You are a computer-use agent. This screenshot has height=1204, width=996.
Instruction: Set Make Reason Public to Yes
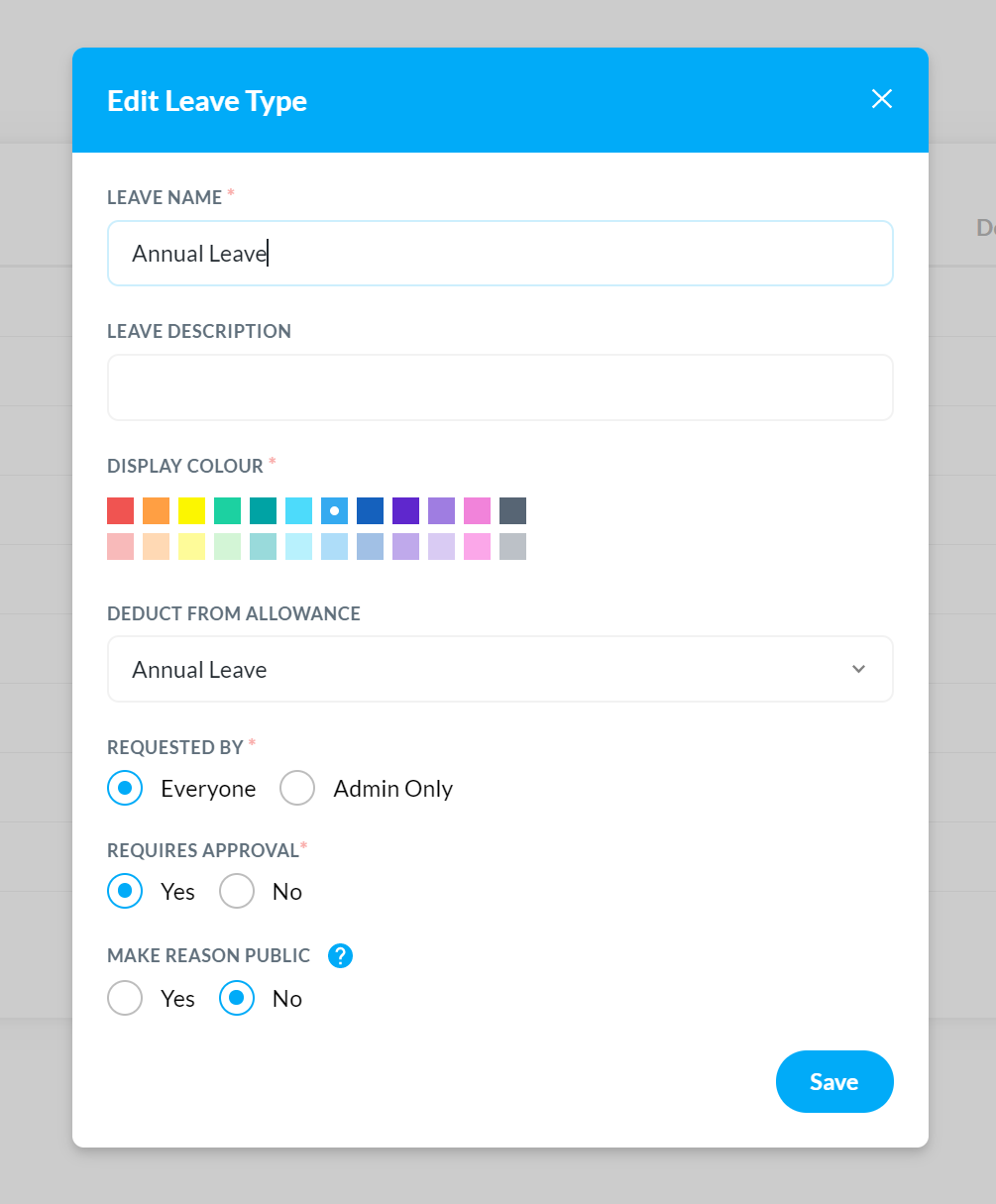[x=125, y=999]
